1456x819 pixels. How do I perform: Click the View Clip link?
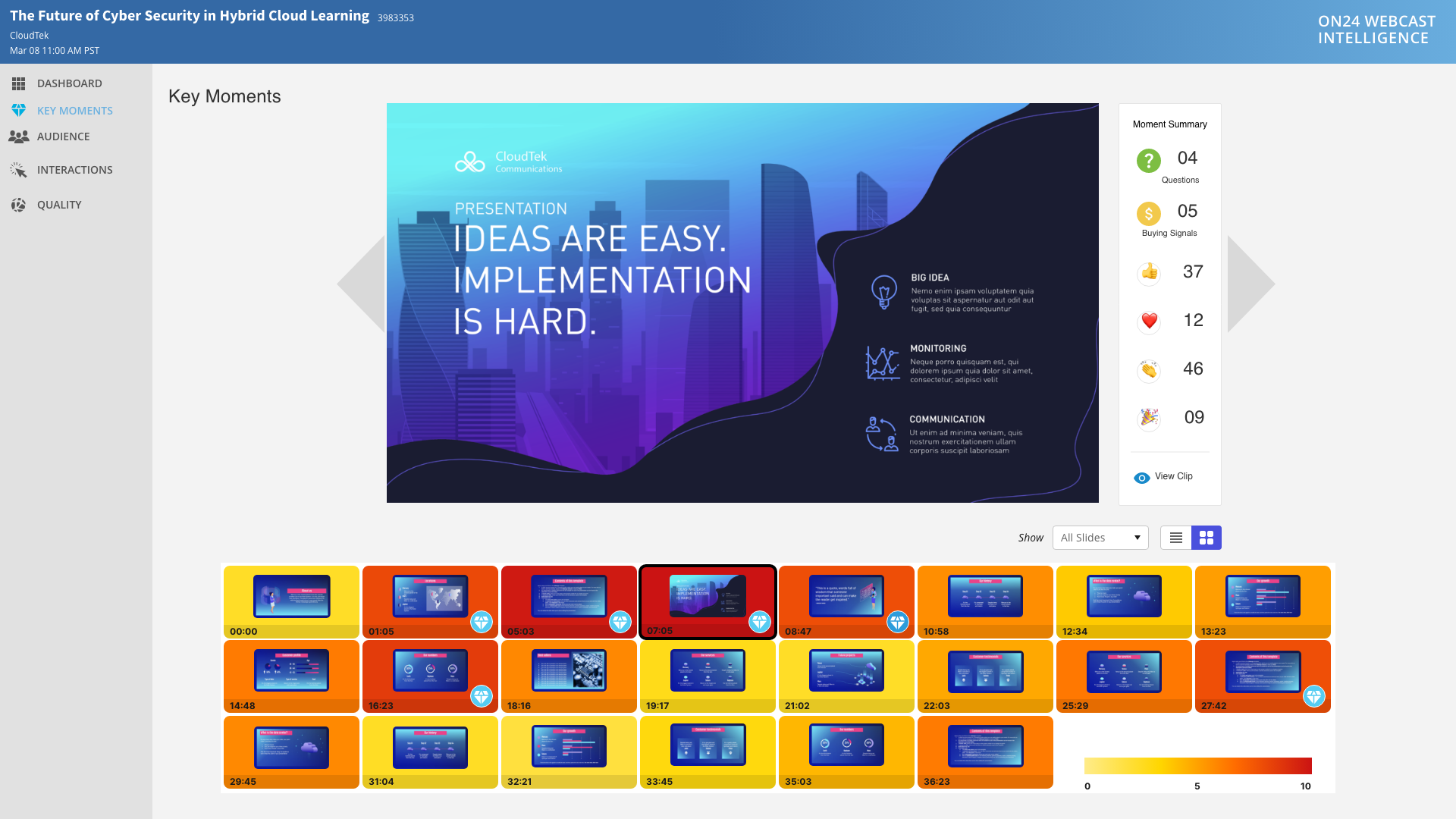click(1174, 476)
